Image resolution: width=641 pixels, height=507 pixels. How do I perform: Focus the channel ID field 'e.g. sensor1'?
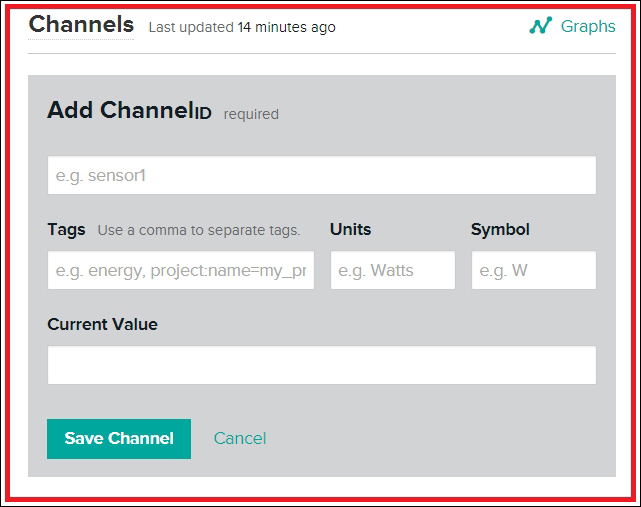point(322,175)
